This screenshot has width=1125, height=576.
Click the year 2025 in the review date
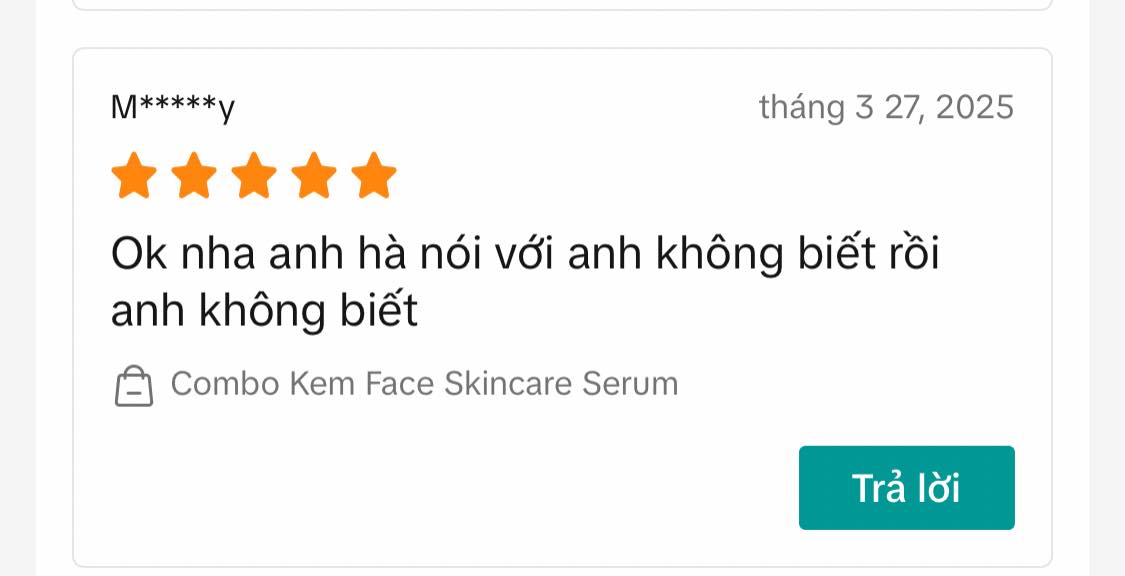[974, 108]
